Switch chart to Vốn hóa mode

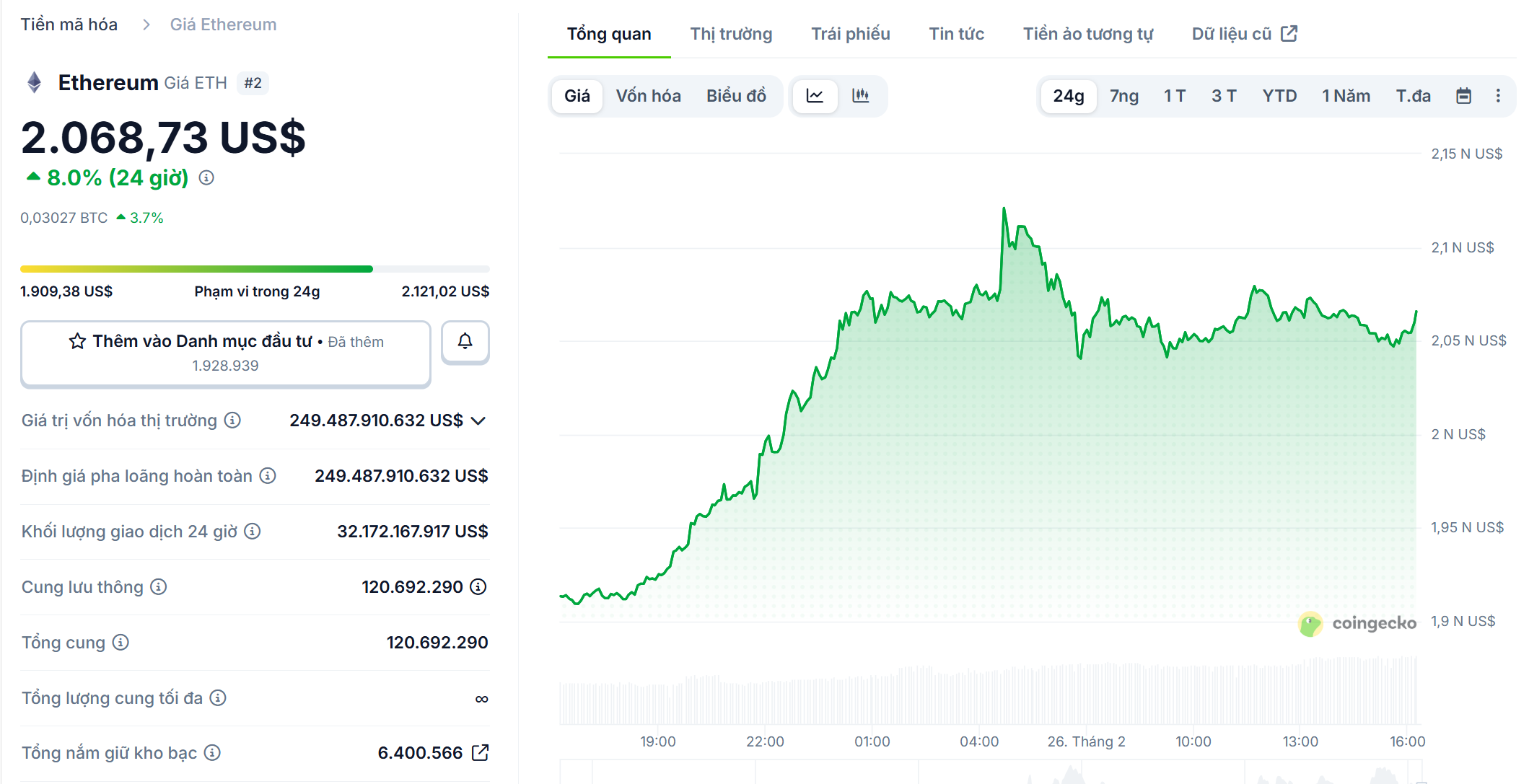click(x=648, y=95)
